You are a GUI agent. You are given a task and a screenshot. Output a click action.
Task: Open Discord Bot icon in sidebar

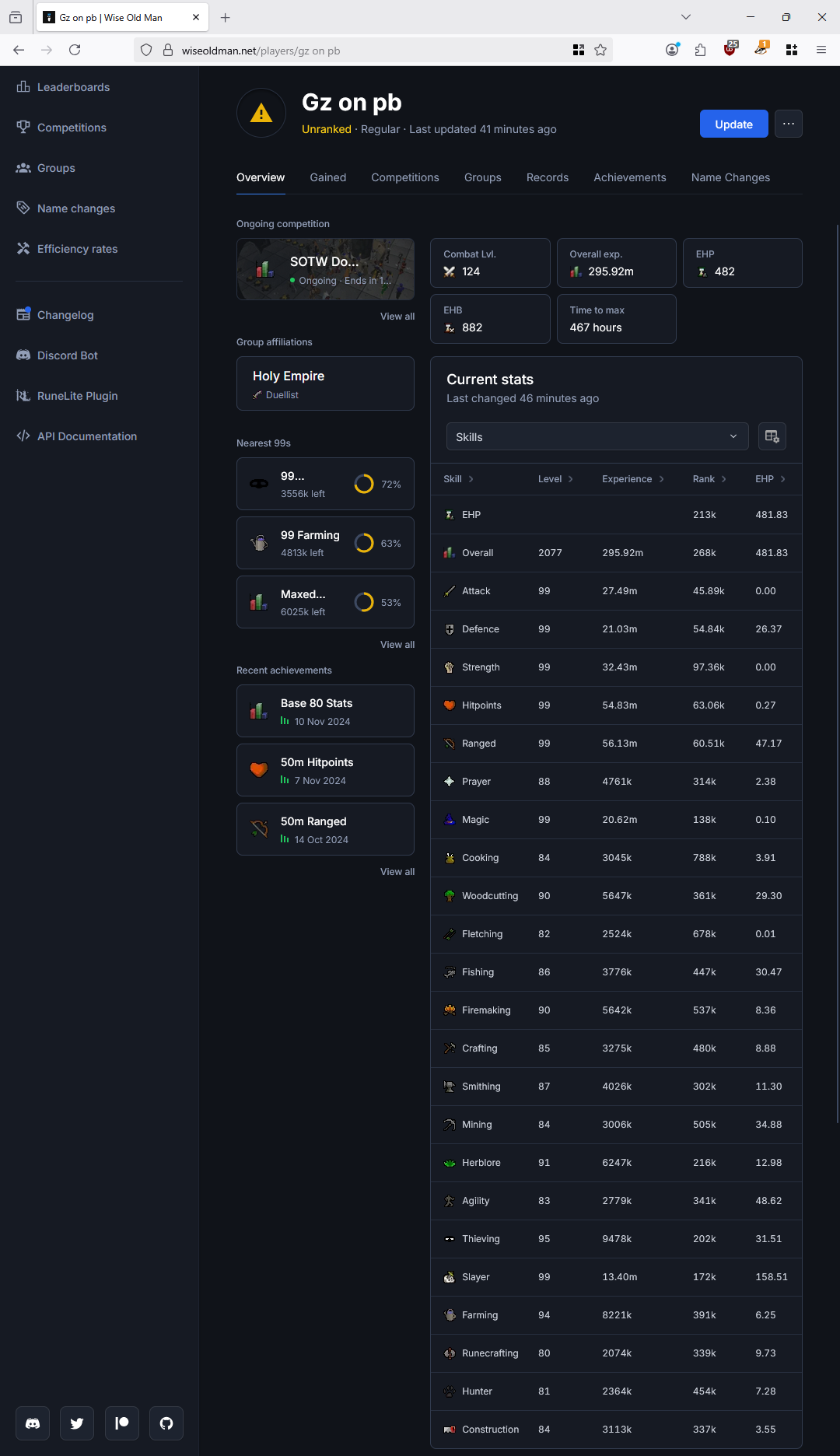(x=23, y=355)
